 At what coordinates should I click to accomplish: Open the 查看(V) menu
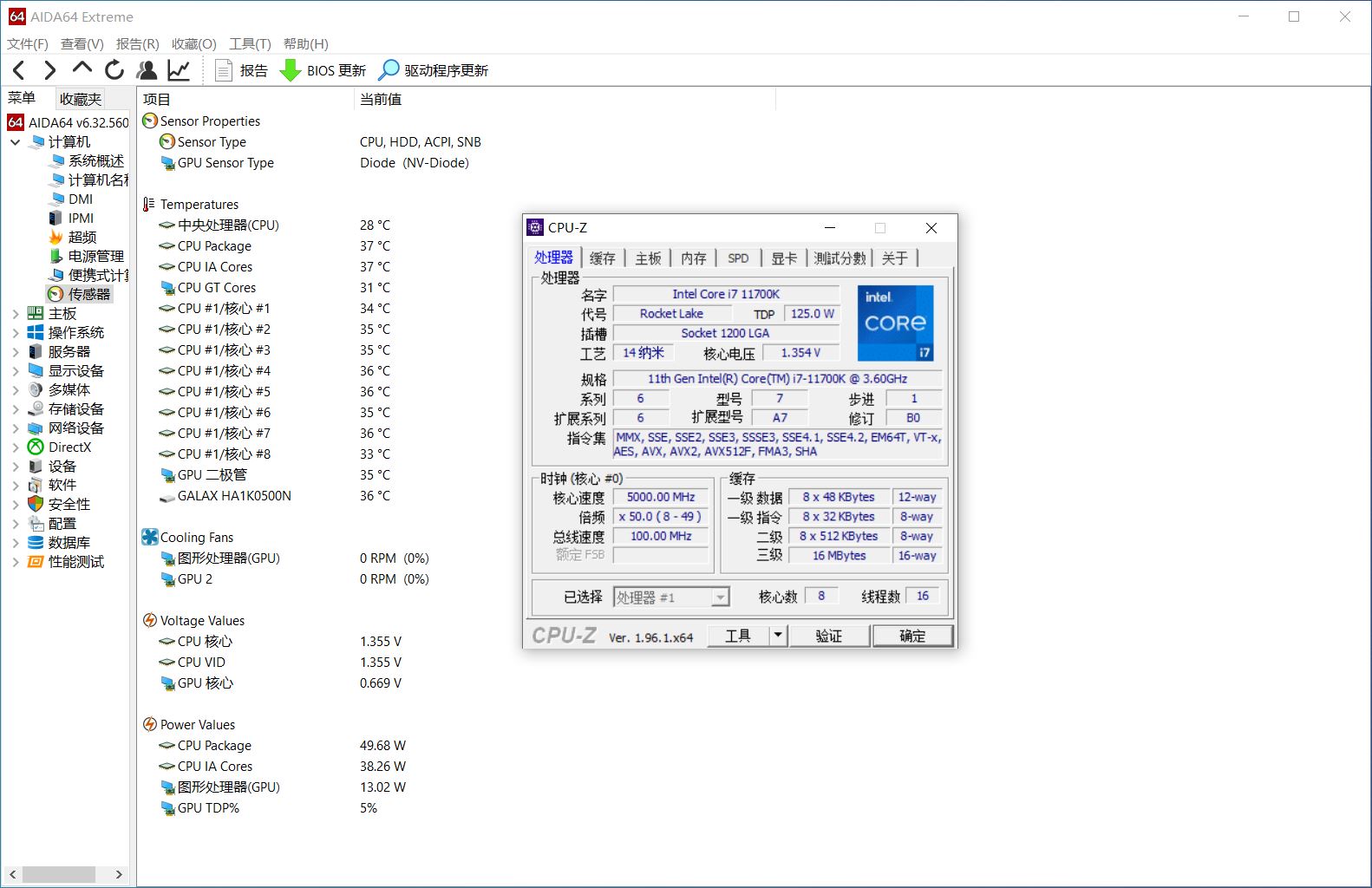tap(82, 44)
